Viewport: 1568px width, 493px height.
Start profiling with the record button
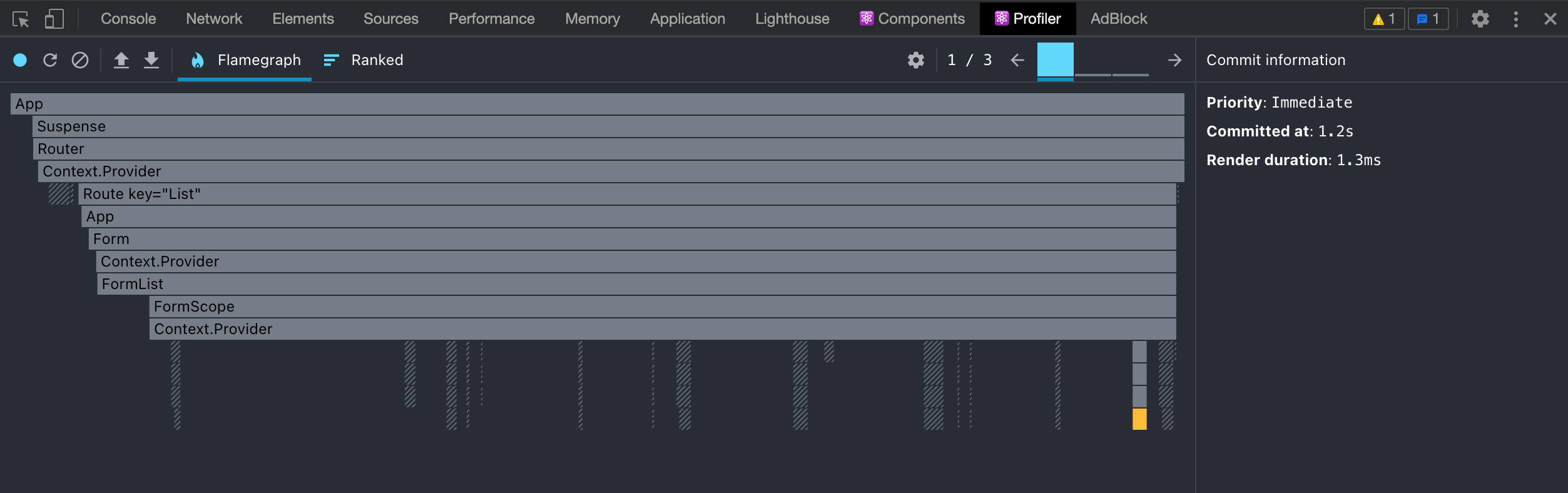click(20, 60)
